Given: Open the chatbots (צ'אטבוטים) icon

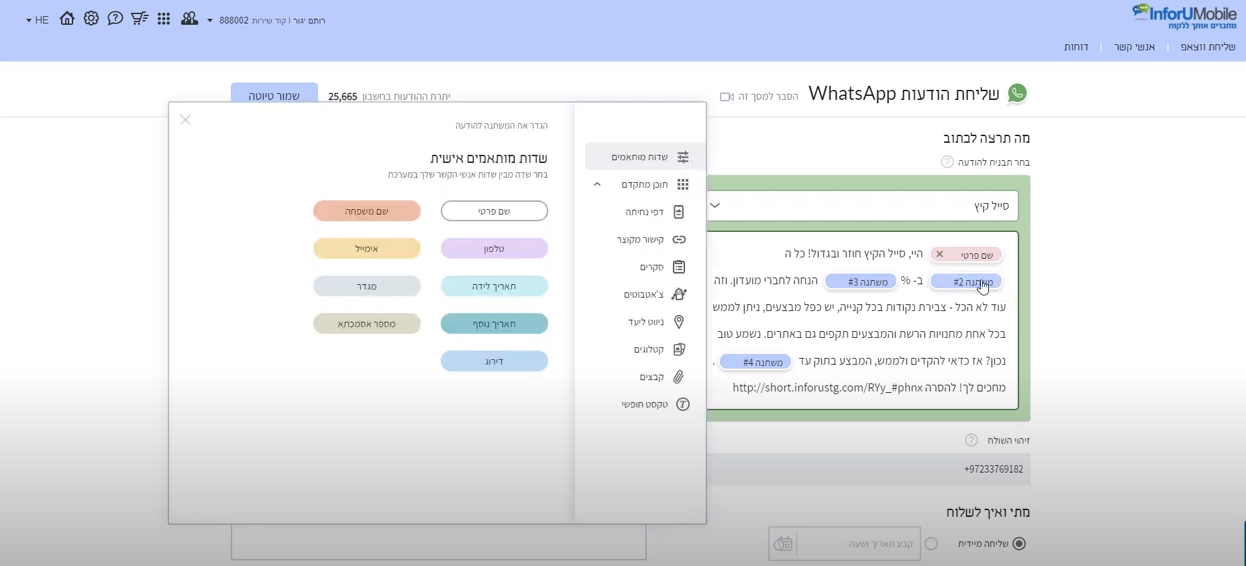Looking at the screenshot, I should 679,294.
